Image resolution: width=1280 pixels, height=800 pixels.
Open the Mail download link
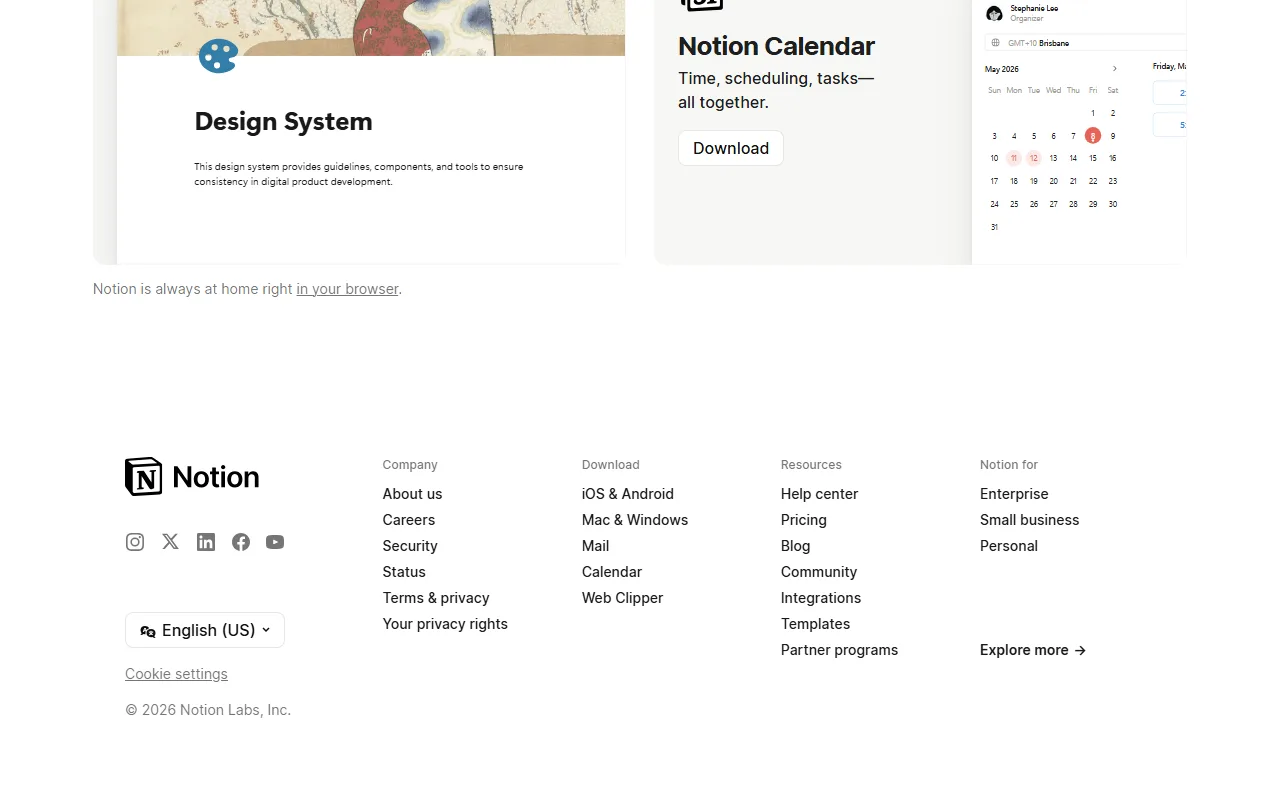click(595, 546)
